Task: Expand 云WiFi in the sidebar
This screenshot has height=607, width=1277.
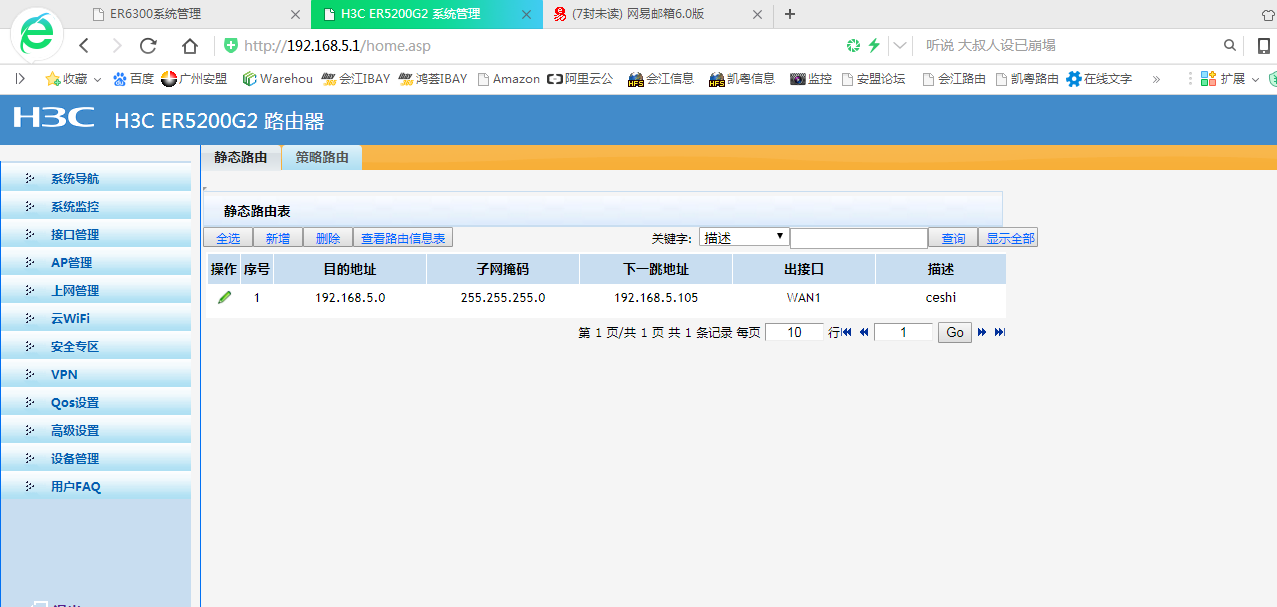Action: tap(96, 319)
